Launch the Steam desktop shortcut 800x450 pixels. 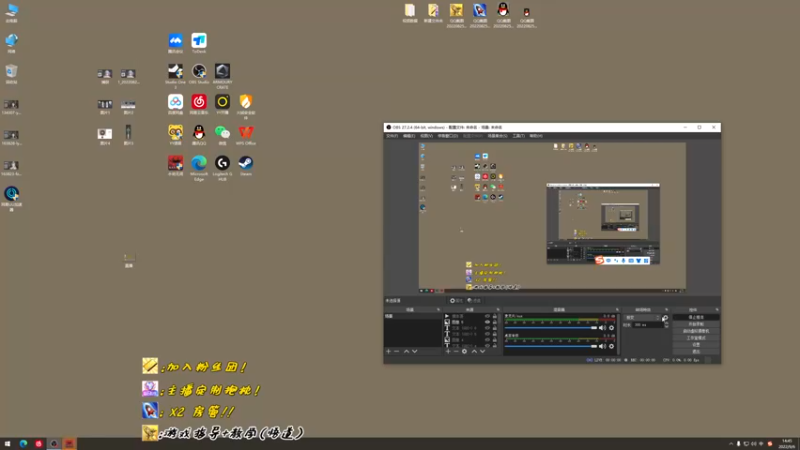245,165
